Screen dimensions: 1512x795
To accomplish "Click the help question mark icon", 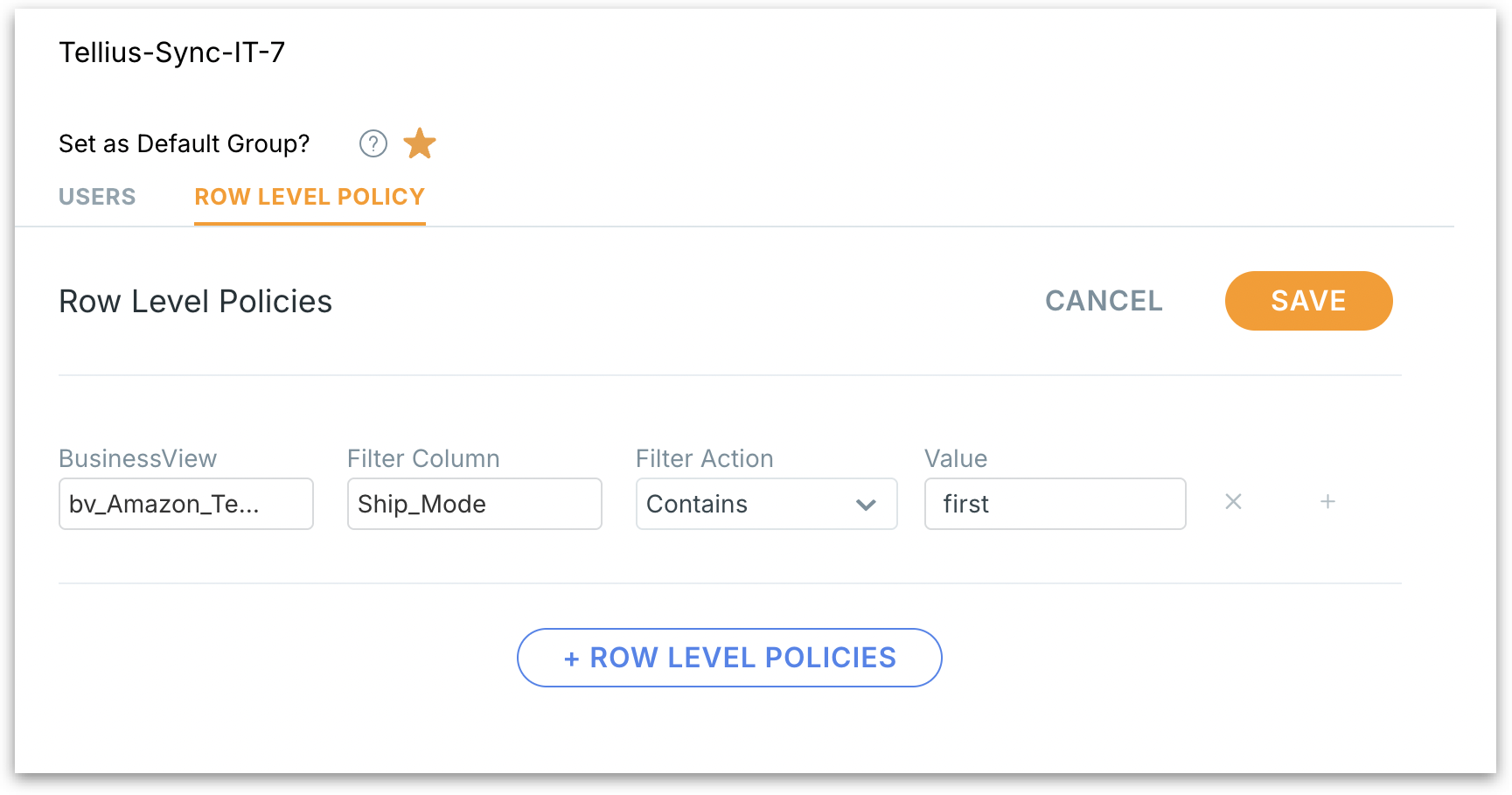I will coord(373,143).
